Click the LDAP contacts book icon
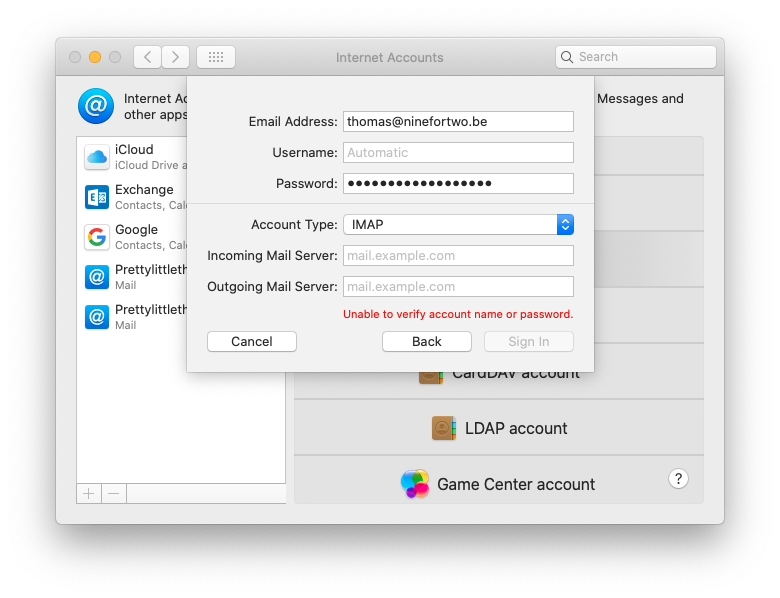Viewport: 780px width, 598px height. point(444,428)
